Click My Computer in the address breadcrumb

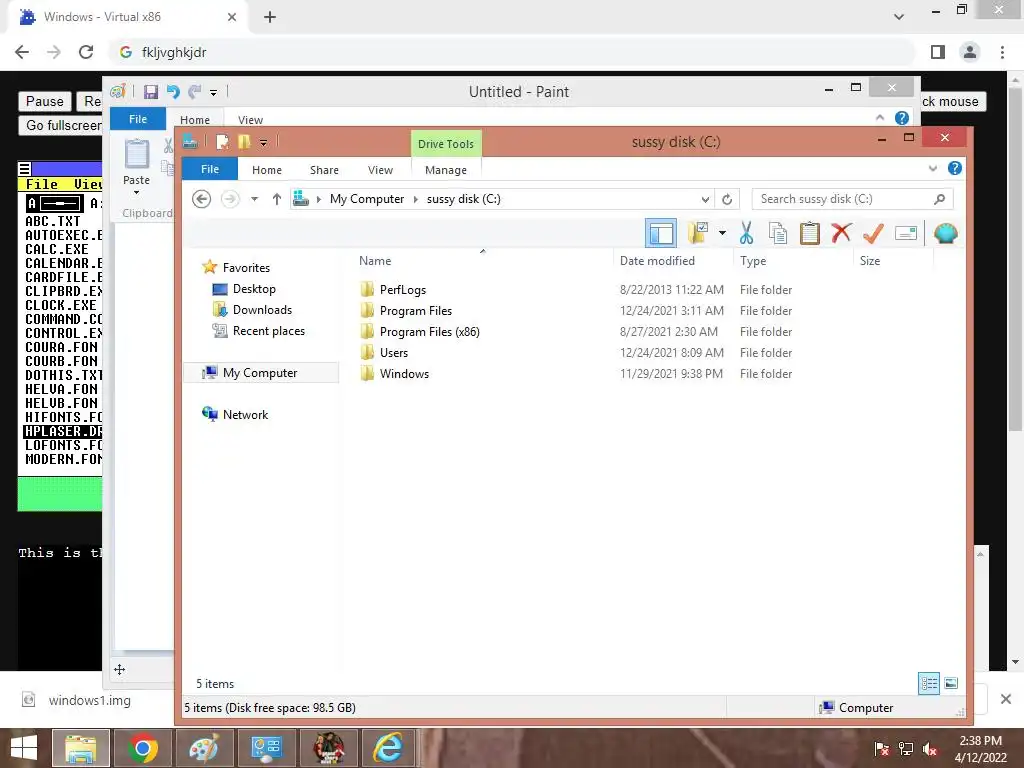click(x=366, y=199)
